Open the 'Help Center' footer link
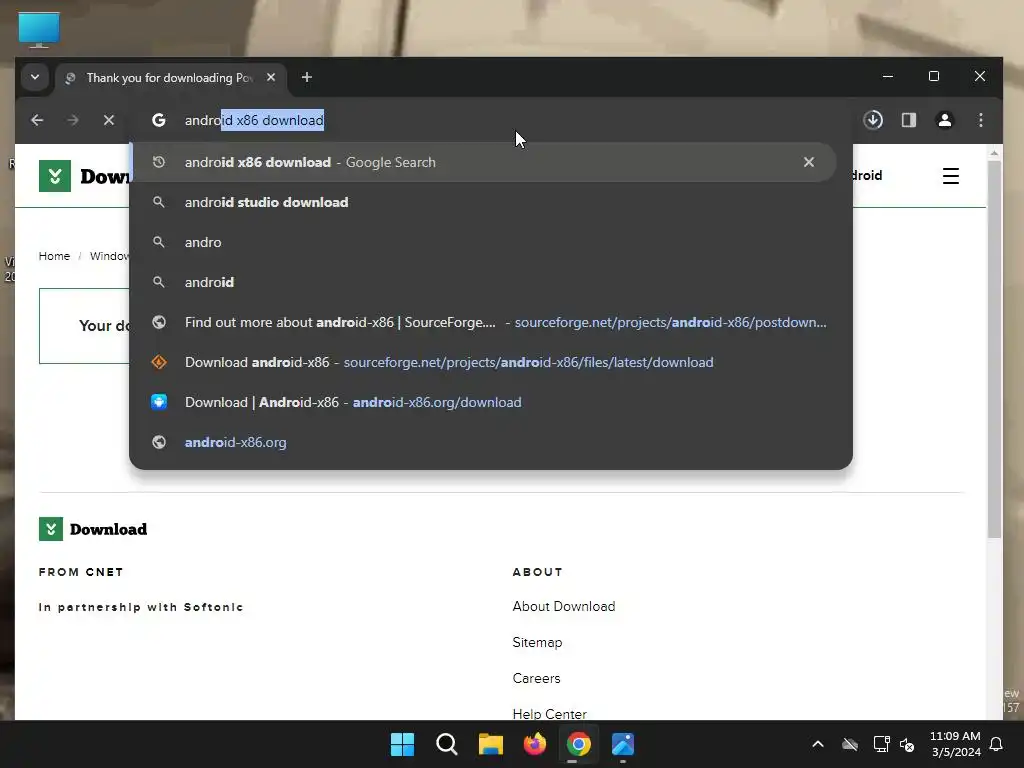 point(549,714)
